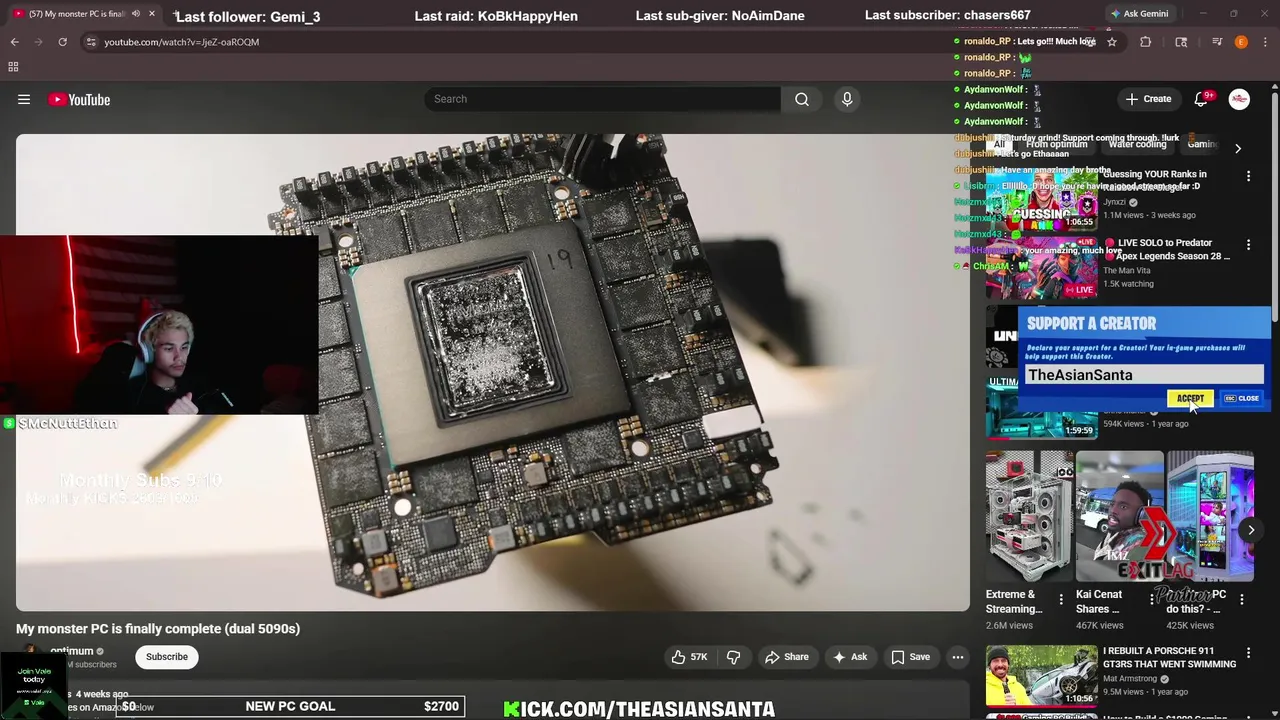
Task: Open Chrome profile E avatar
Action: 1241,42
